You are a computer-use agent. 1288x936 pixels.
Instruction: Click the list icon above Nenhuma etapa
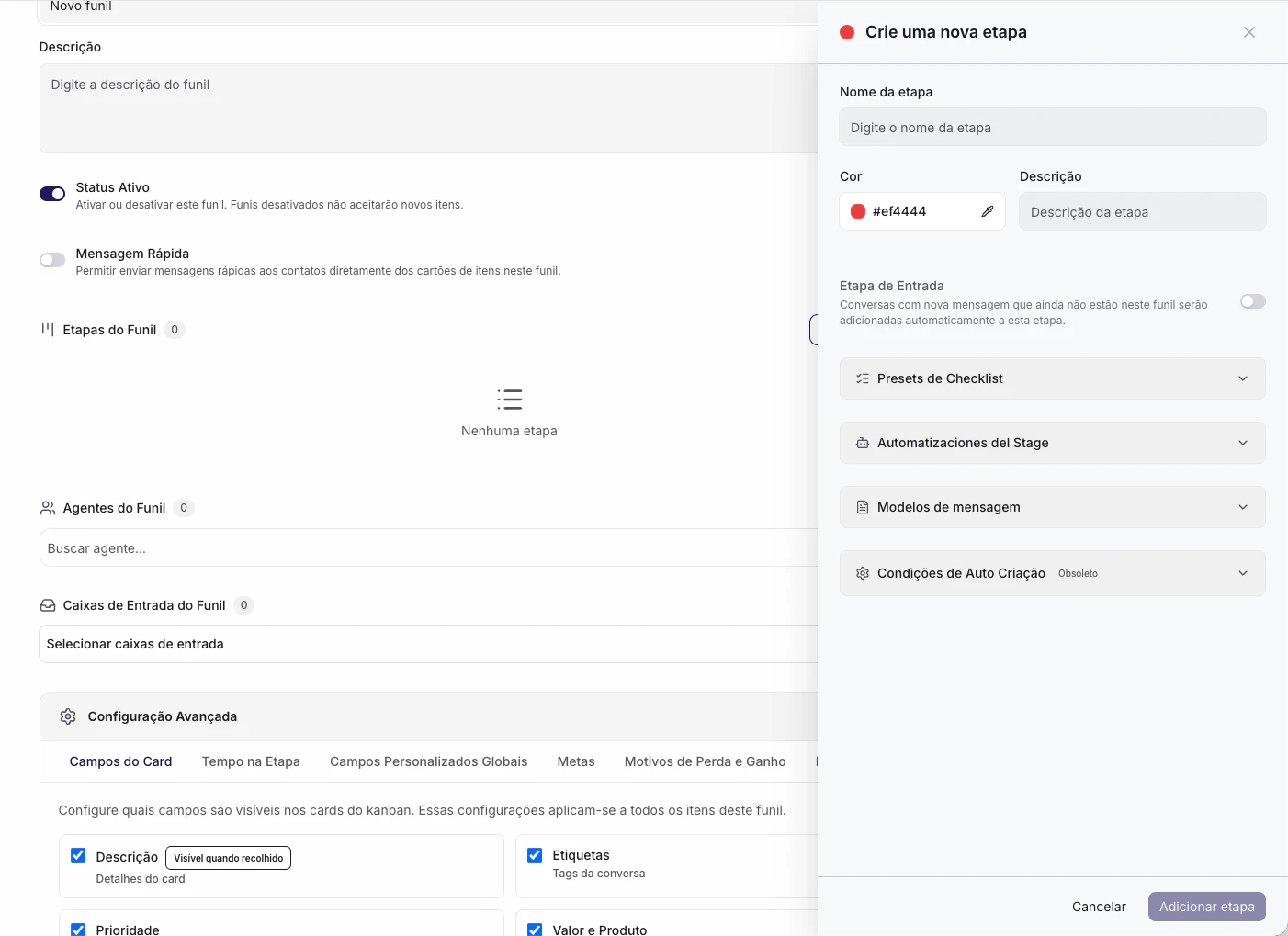point(510,400)
